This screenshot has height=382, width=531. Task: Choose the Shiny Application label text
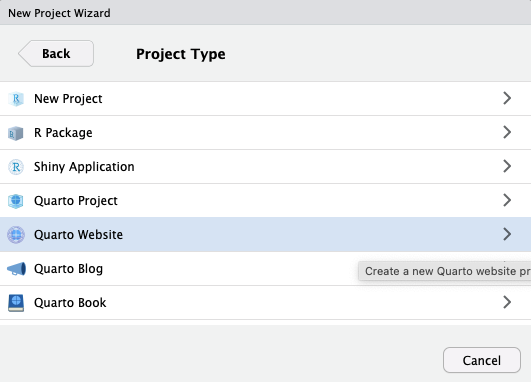click(84, 167)
